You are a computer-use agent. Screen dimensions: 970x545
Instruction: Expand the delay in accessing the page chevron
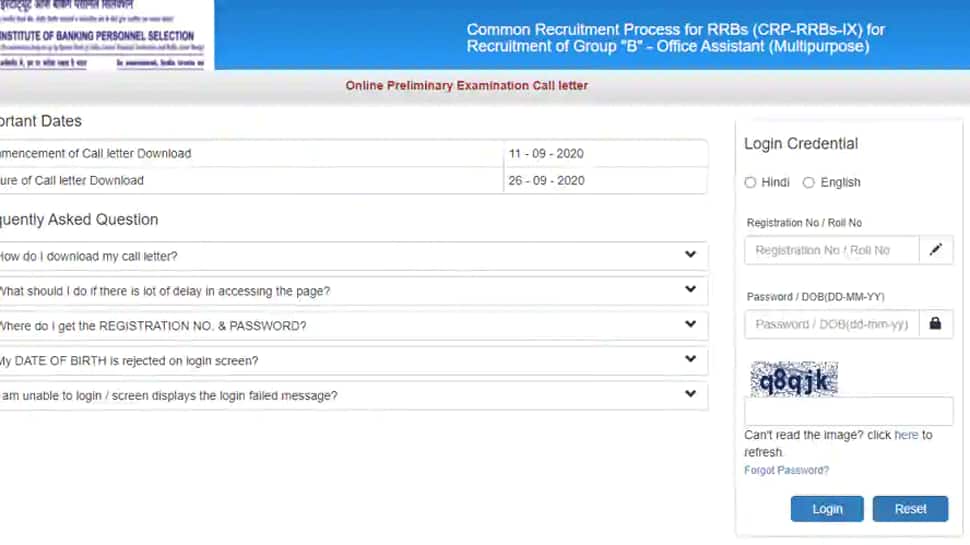[690, 290]
